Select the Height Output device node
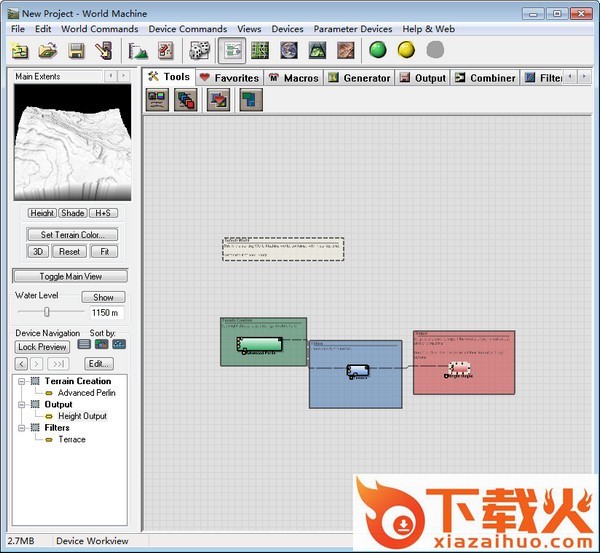The width and height of the screenshot is (600, 553). [x=460, y=368]
